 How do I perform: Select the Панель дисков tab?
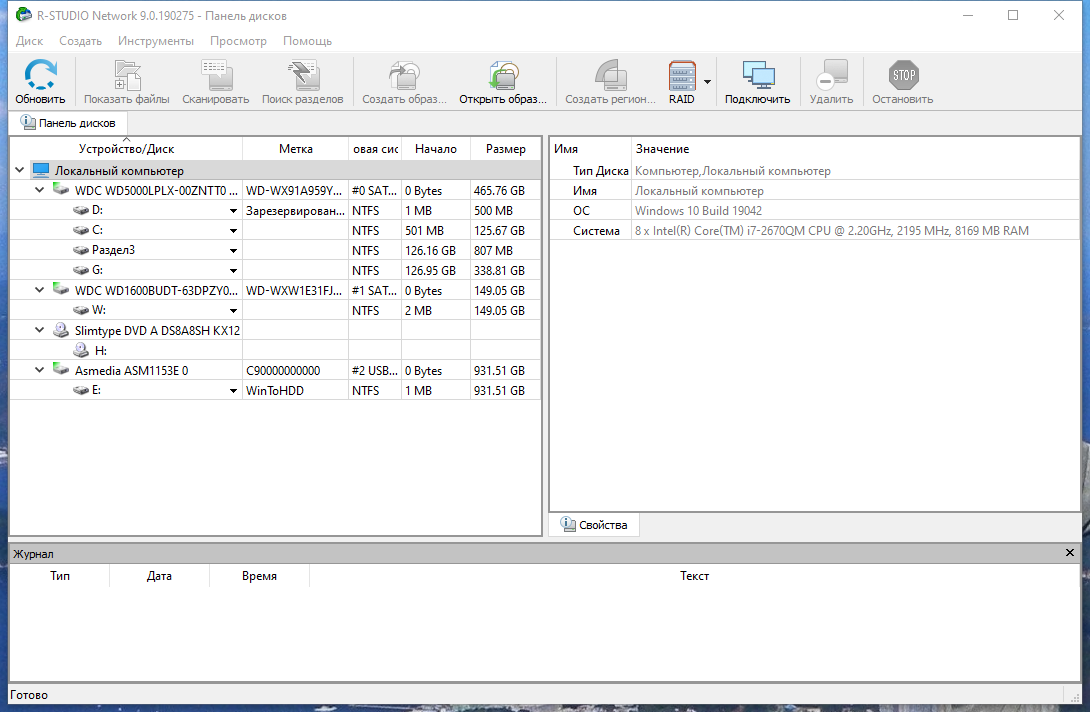68,123
